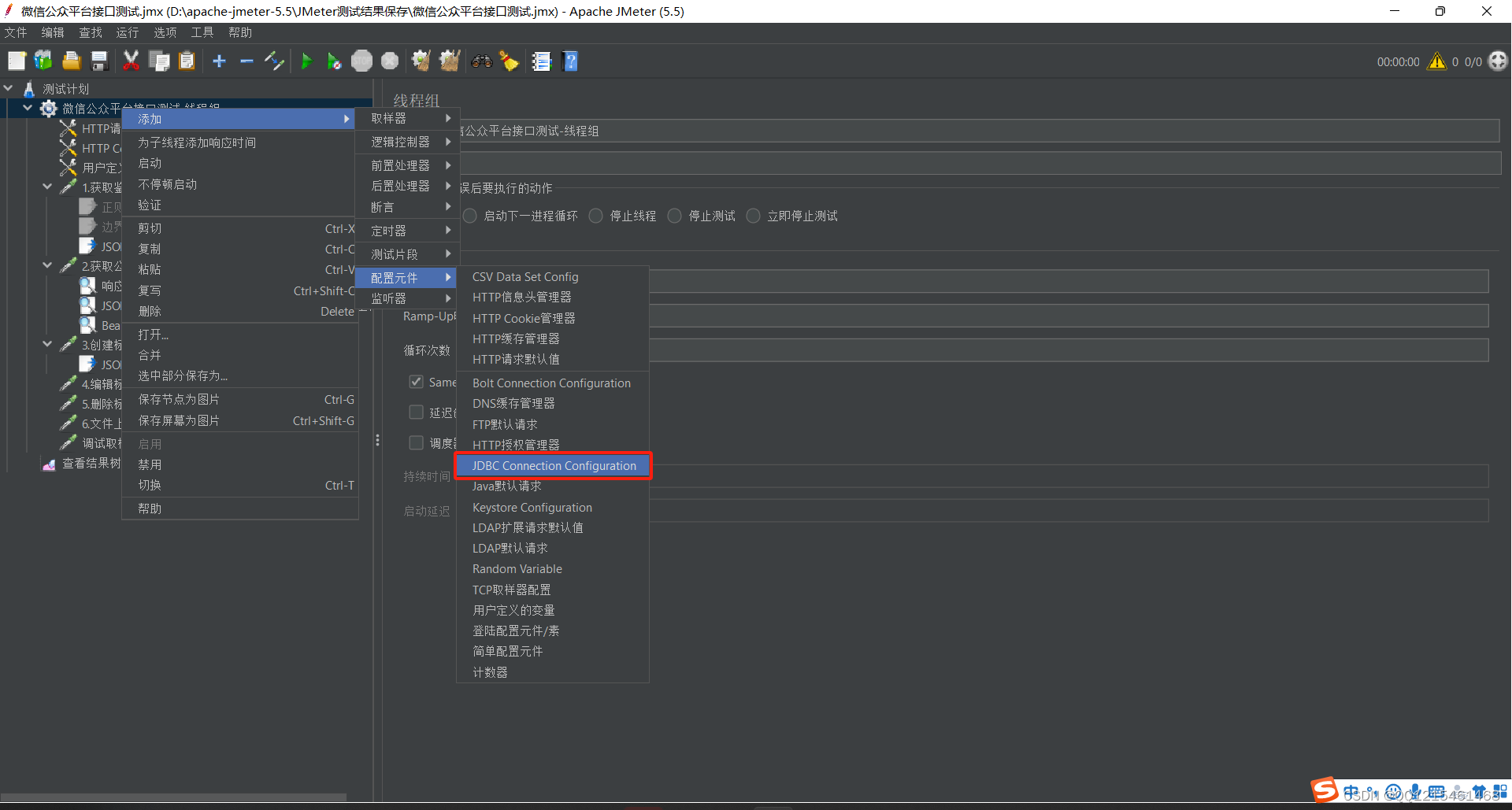The width and height of the screenshot is (1512, 810).
Task: Collapse the 2.获取 sampler node expander
Action: [47, 265]
